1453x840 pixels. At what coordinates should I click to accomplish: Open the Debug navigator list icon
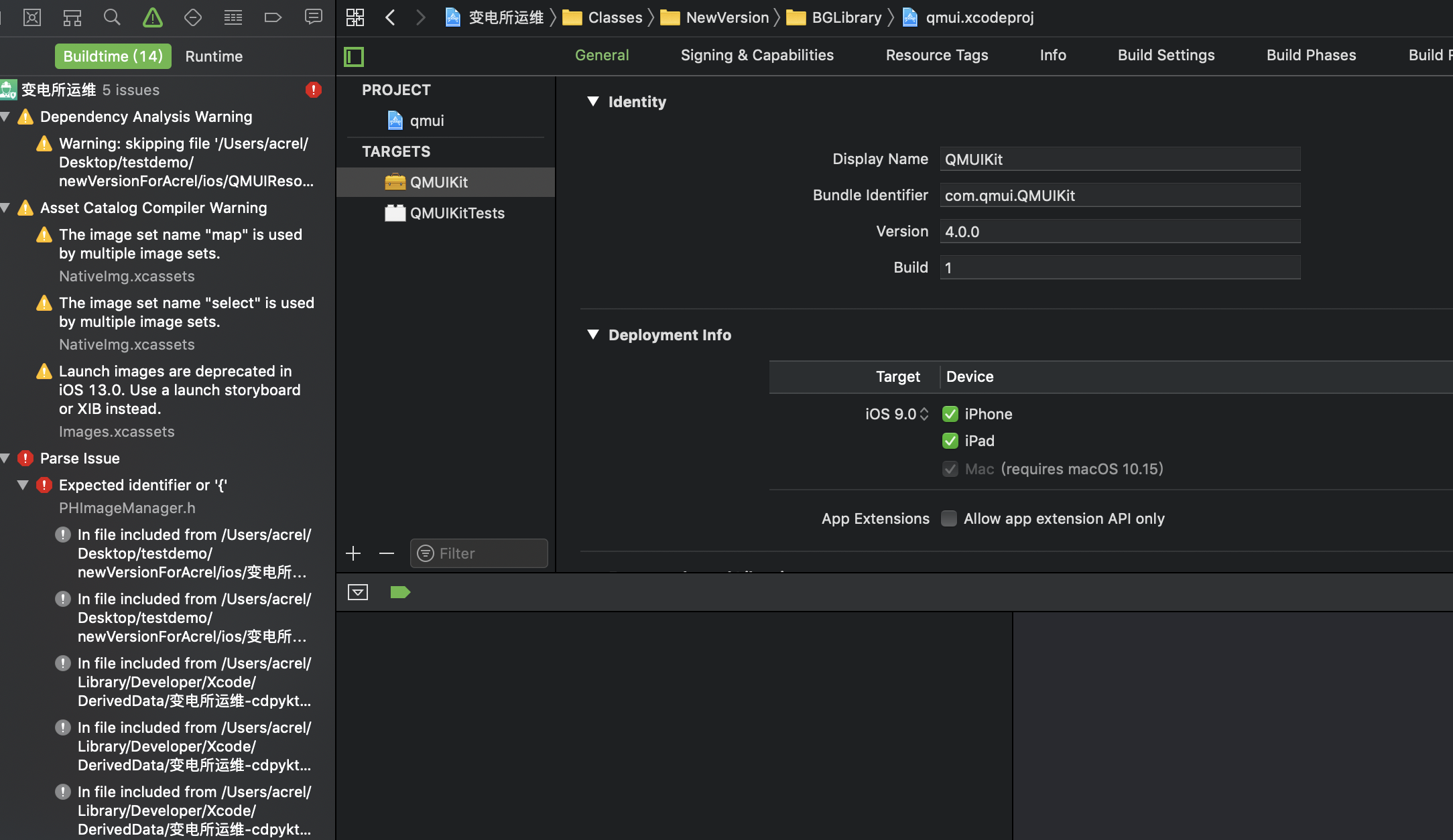[233, 17]
